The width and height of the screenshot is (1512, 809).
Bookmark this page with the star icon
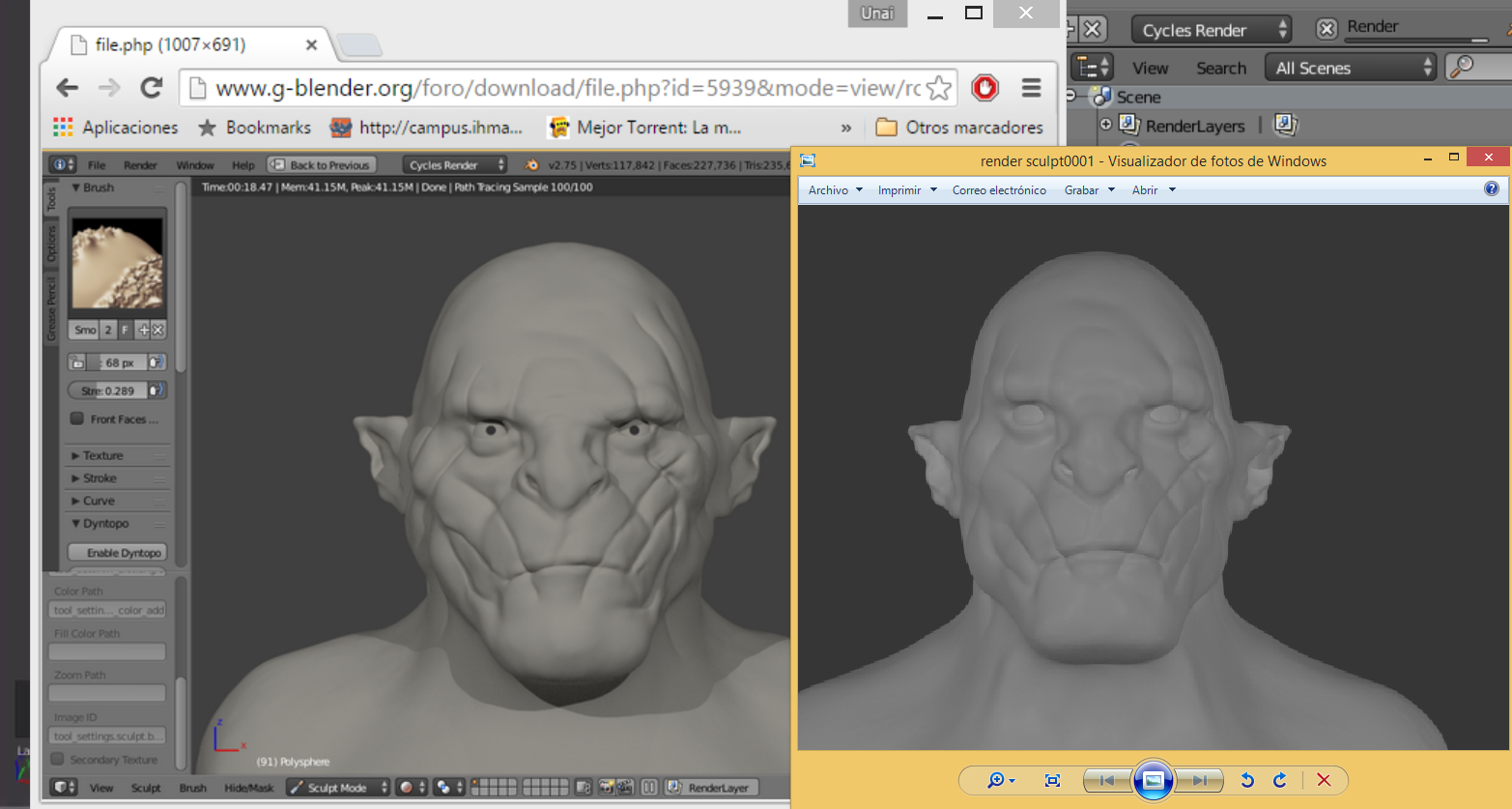(x=938, y=88)
